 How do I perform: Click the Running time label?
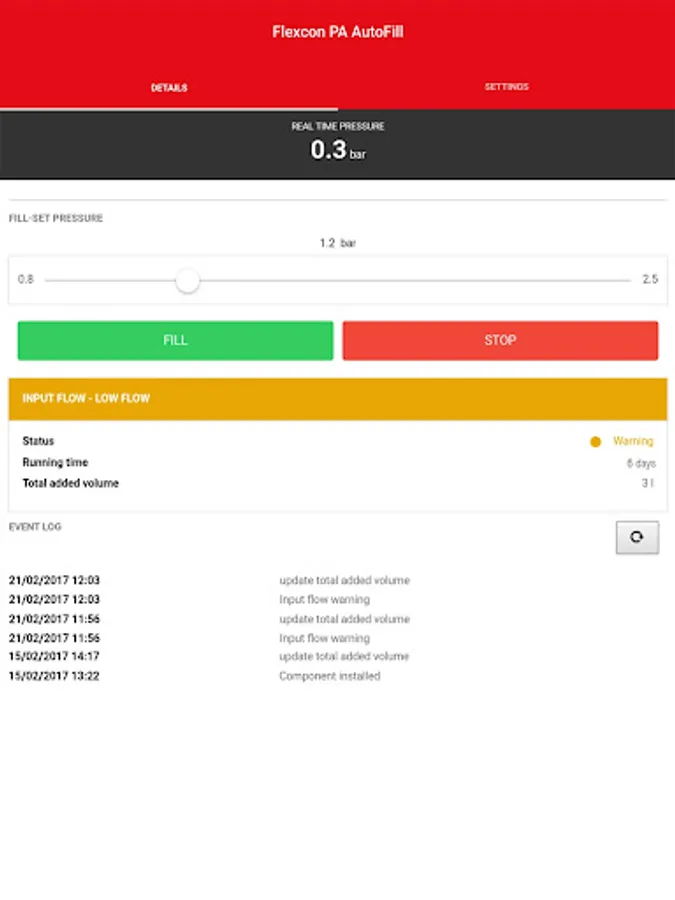click(55, 462)
